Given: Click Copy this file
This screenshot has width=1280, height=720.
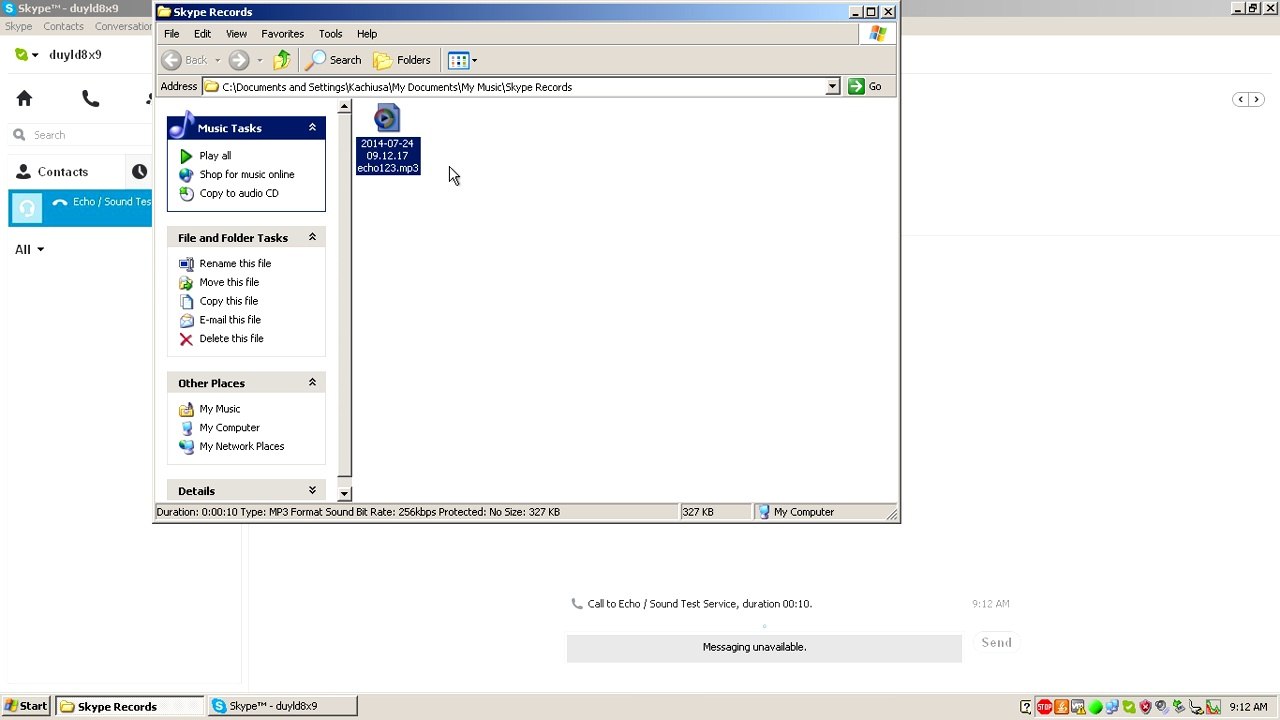Looking at the screenshot, I should [x=229, y=301].
